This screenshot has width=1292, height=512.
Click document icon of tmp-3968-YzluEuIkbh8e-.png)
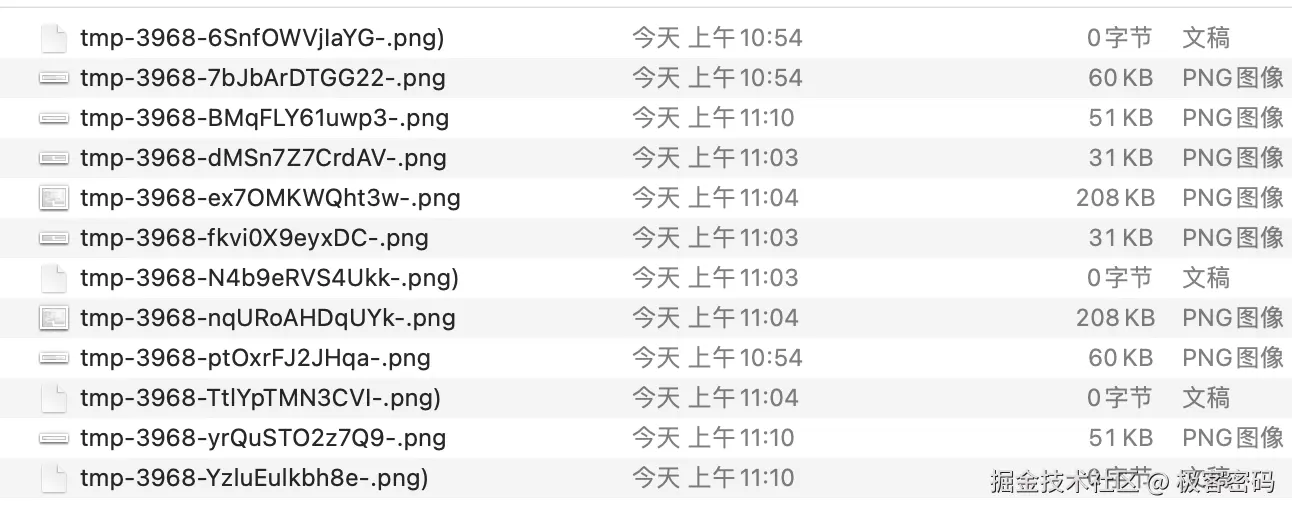point(53,478)
